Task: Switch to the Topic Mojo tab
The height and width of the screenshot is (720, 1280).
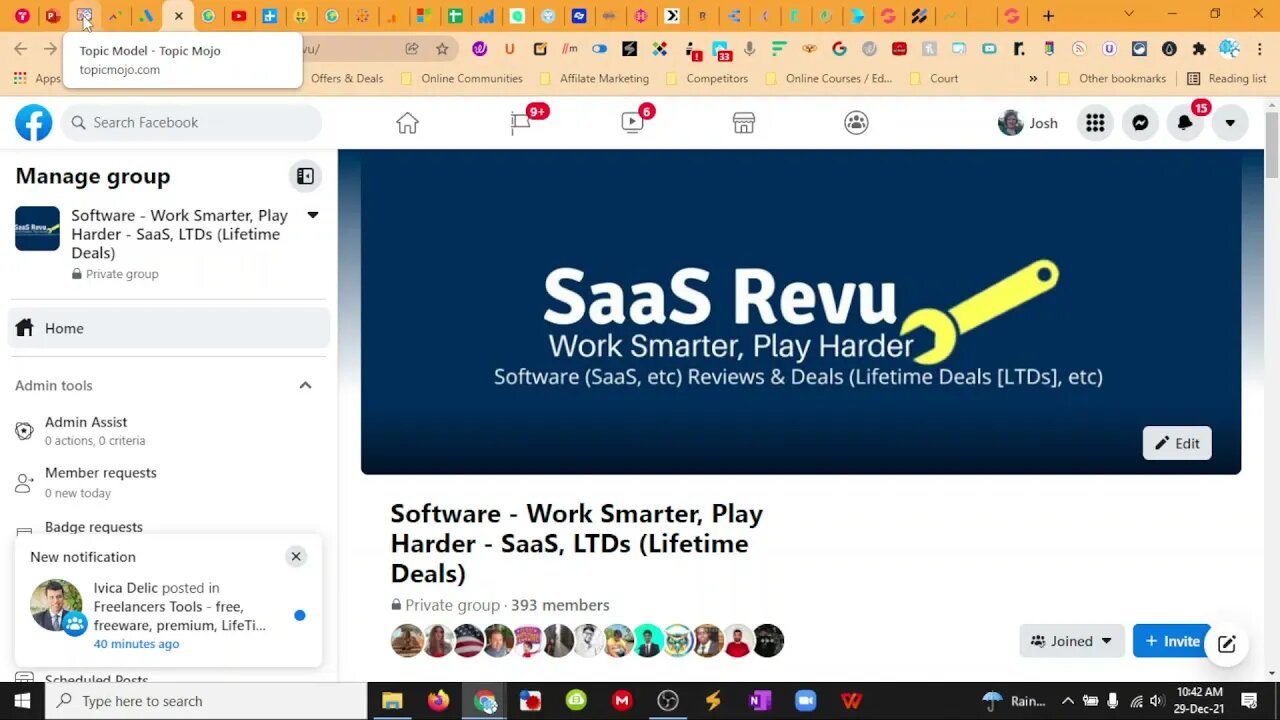Action: [x=84, y=16]
